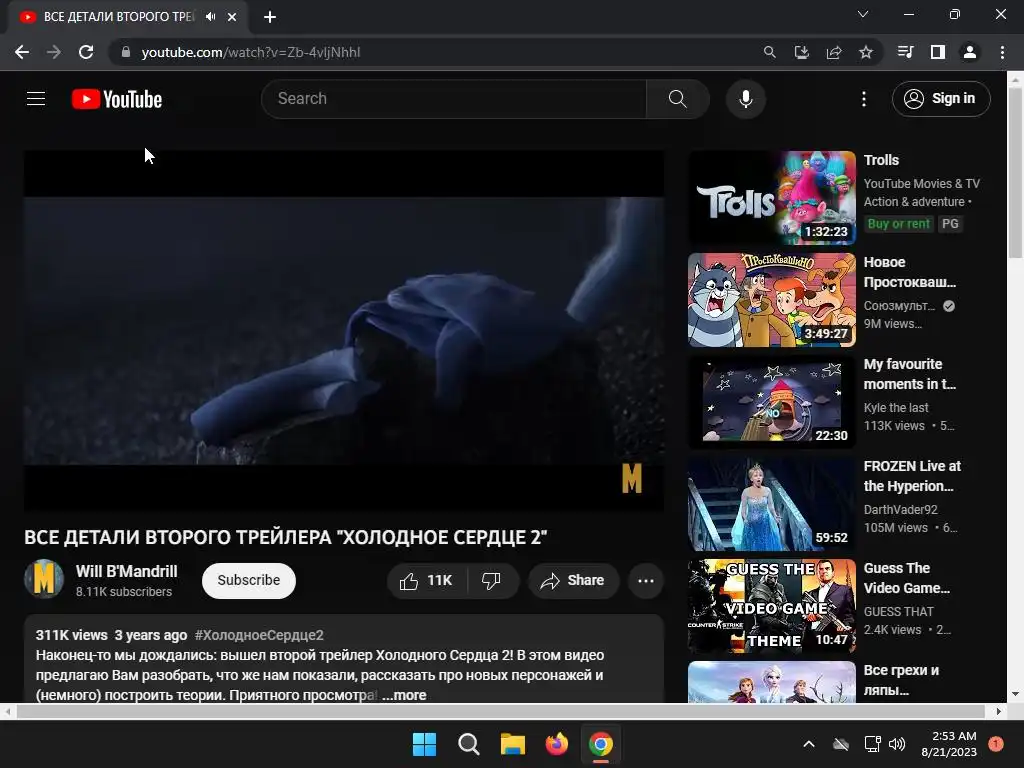Open Новое Простоквашино video thumbnail

772,300
